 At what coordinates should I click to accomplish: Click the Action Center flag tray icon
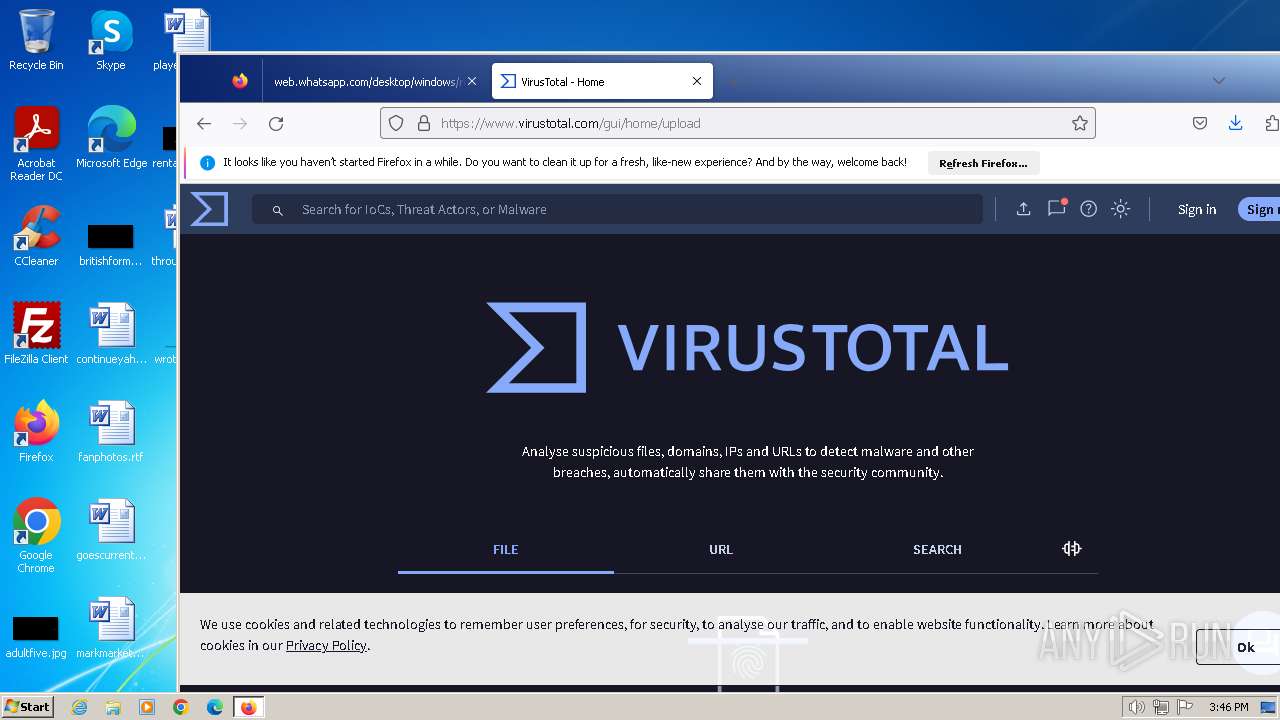click(1185, 707)
